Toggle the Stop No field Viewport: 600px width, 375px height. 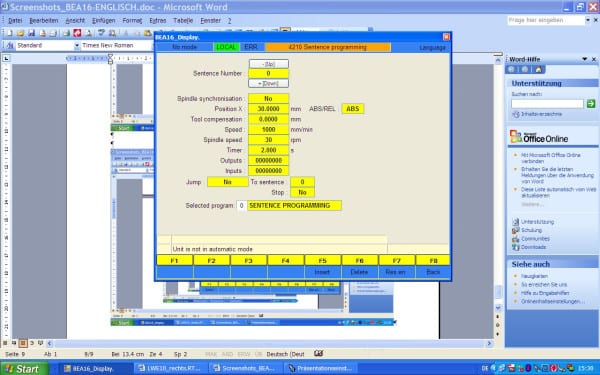pyautogui.click(x=302, y=192)
